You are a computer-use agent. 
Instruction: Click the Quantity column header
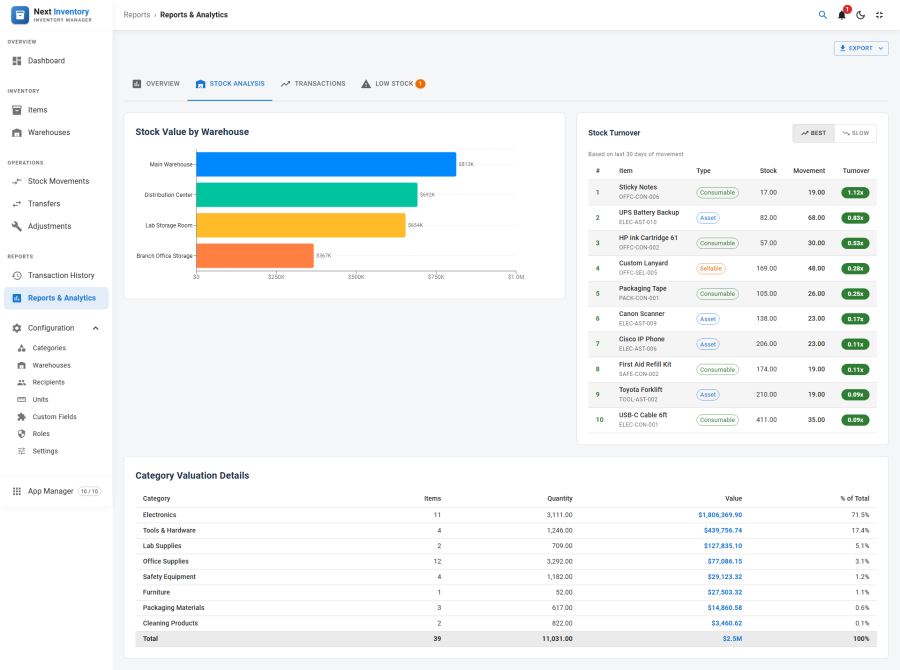pyautogui.click(x=560, y=499)
